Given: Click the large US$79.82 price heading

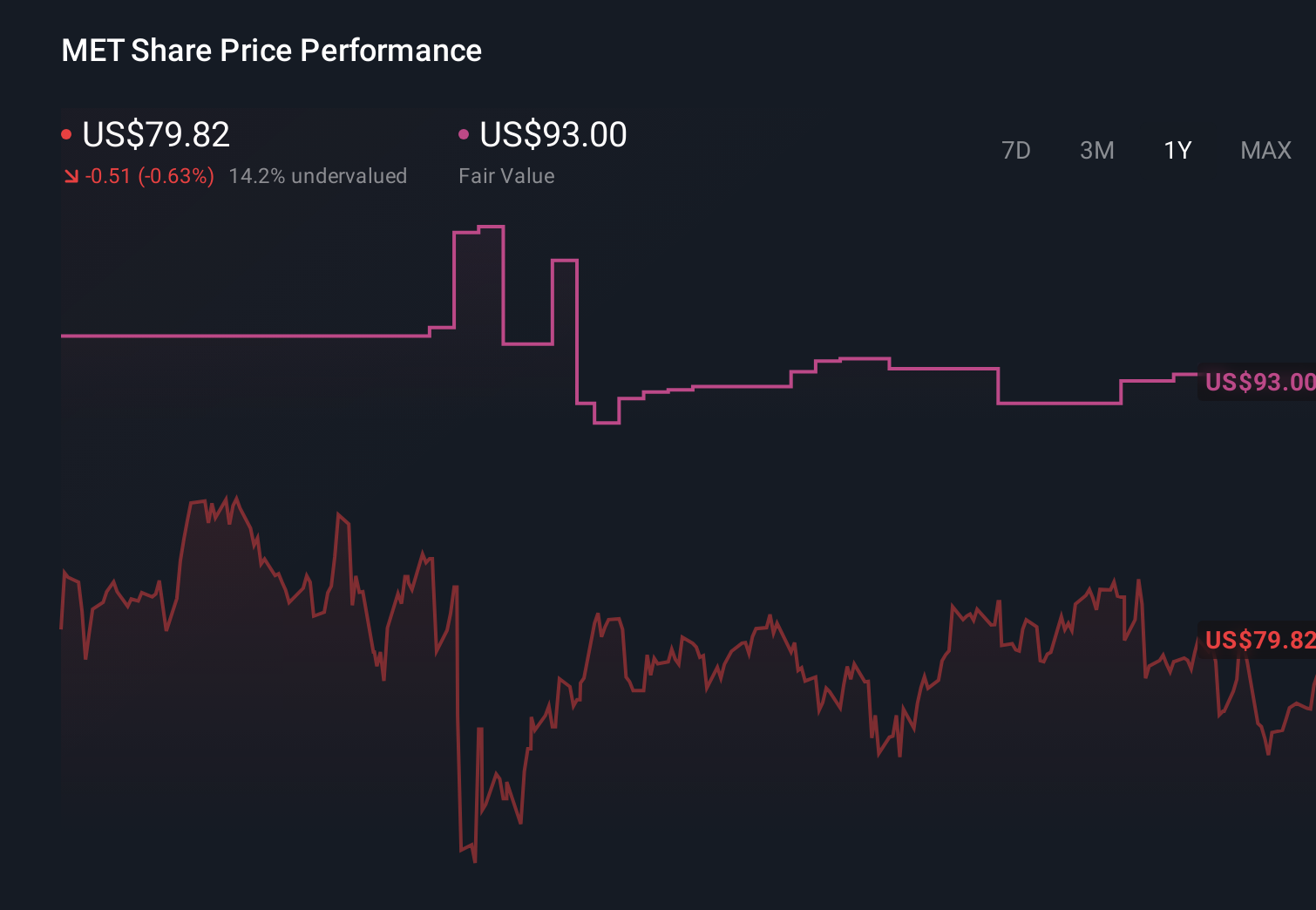Looking at the screenshot, I should pyautogui.click(x=156, y=134).
